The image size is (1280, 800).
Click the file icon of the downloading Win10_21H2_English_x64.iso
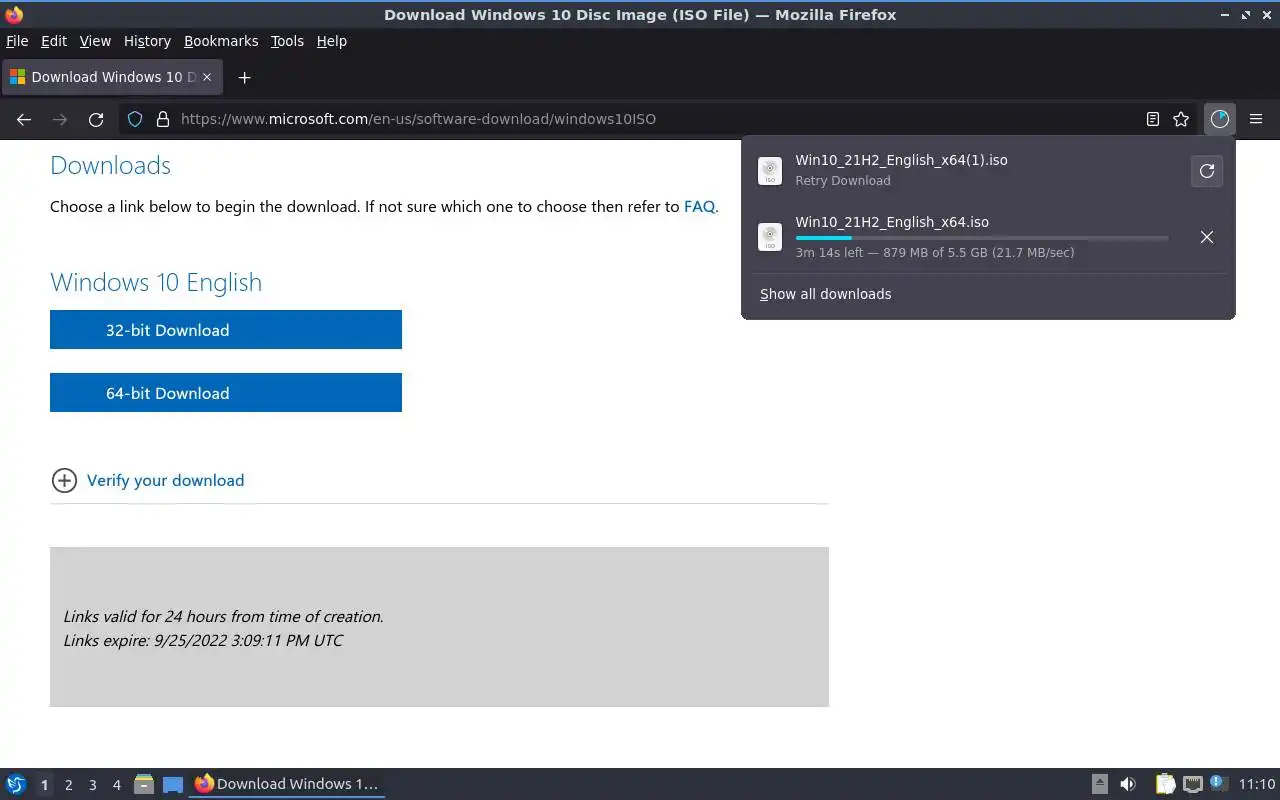pos(770,237)
